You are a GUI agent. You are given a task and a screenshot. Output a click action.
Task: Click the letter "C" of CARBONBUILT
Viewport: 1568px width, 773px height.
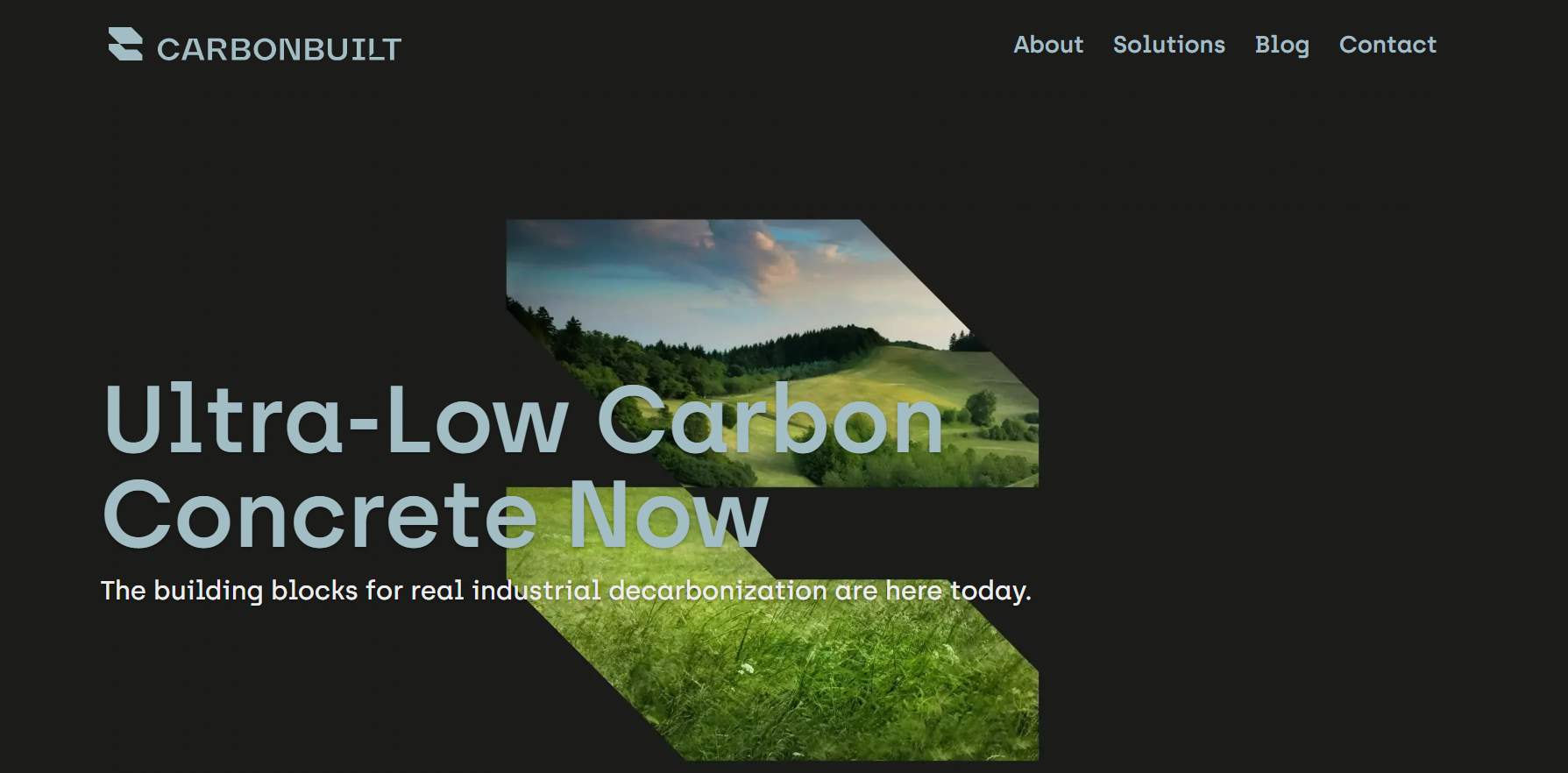pos(168,50)
